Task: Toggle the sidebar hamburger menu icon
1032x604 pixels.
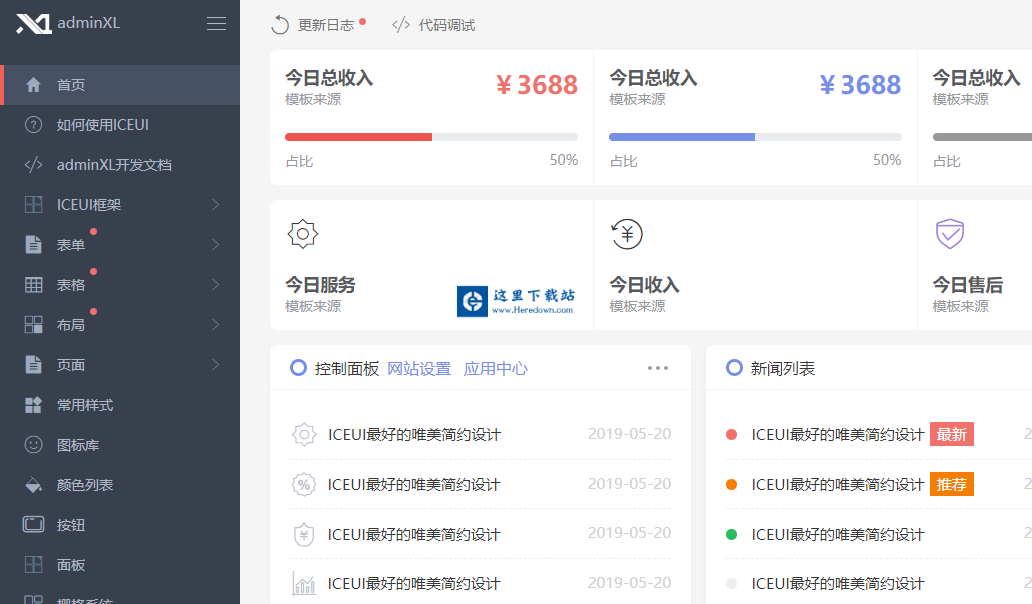Action: [x=216, y=24]
